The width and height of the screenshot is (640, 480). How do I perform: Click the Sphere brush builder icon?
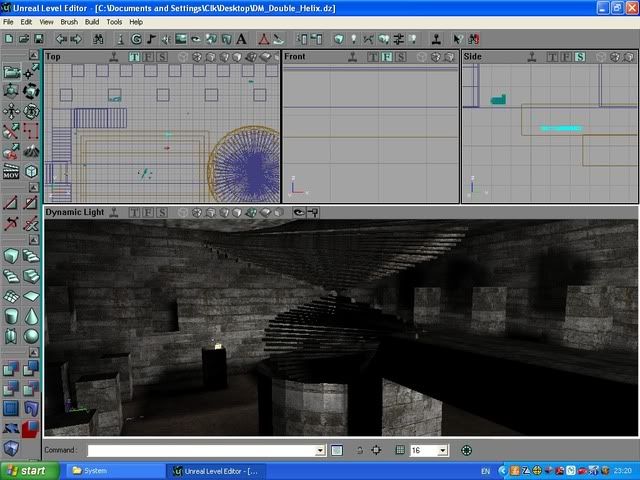31,335
